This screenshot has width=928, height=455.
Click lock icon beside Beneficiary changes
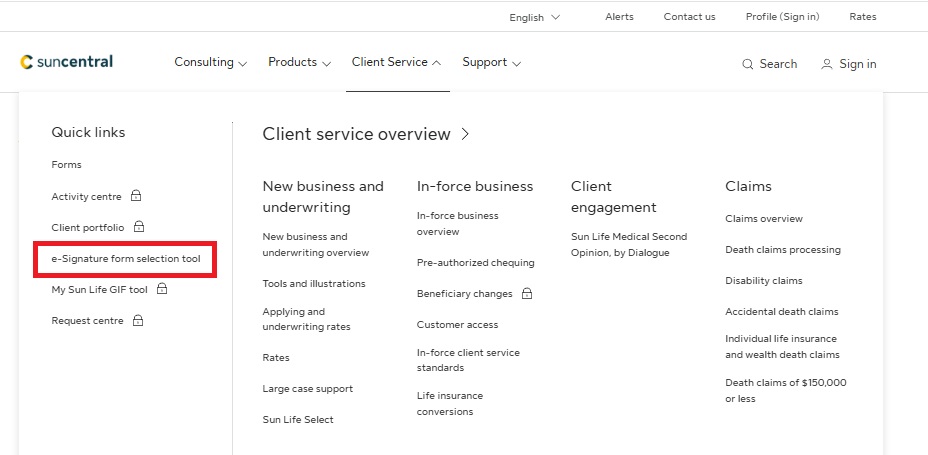click(x=527, y=294)
